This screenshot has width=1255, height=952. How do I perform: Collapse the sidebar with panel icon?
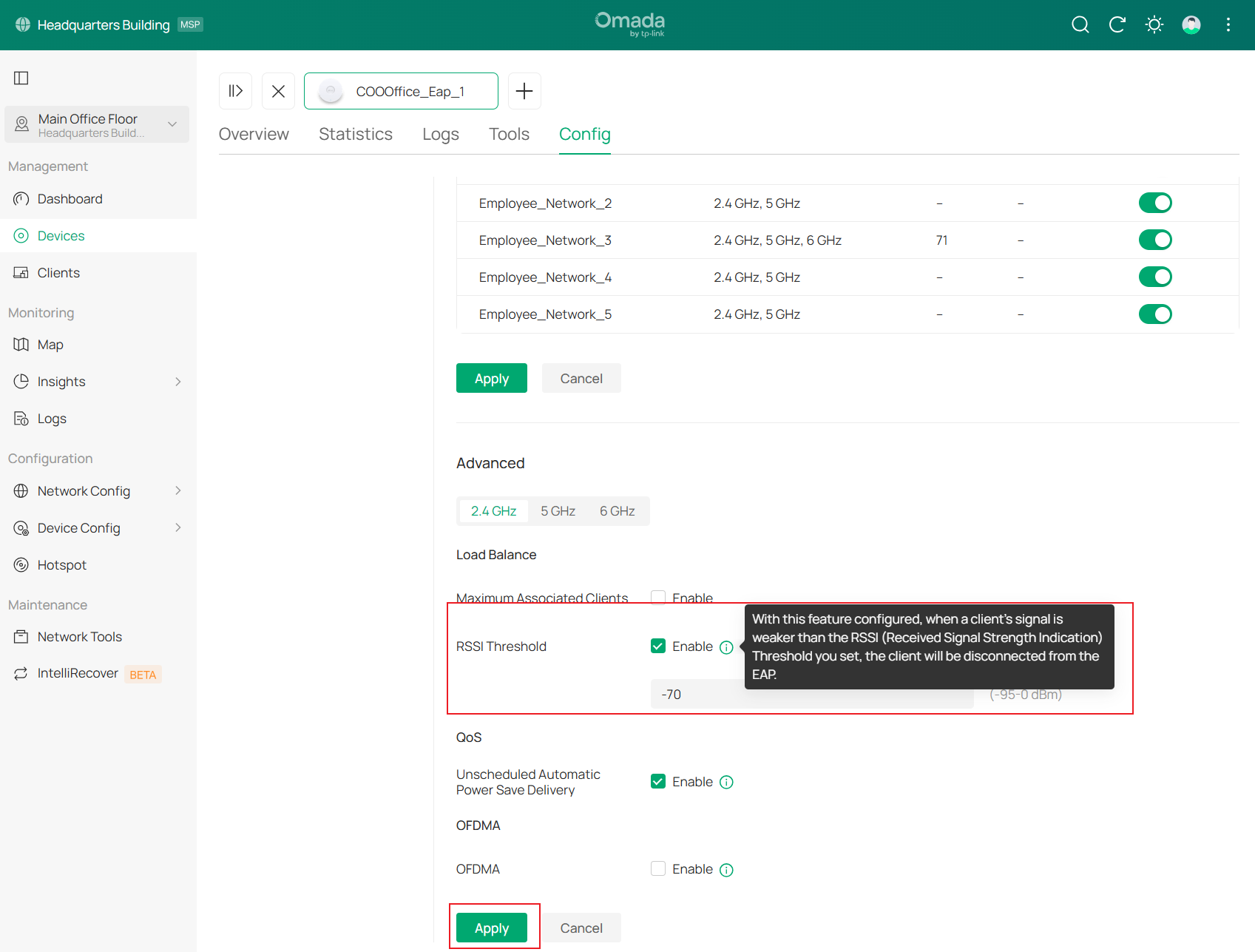pos(21,78)
